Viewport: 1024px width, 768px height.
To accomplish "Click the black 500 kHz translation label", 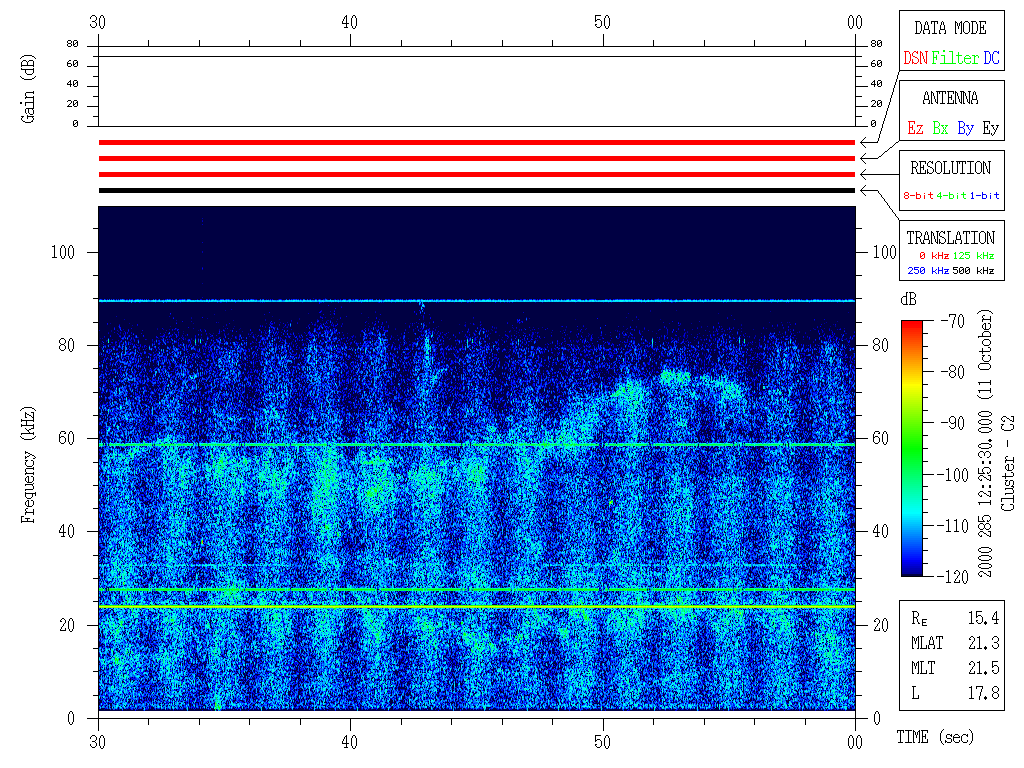I will point(973,271).
